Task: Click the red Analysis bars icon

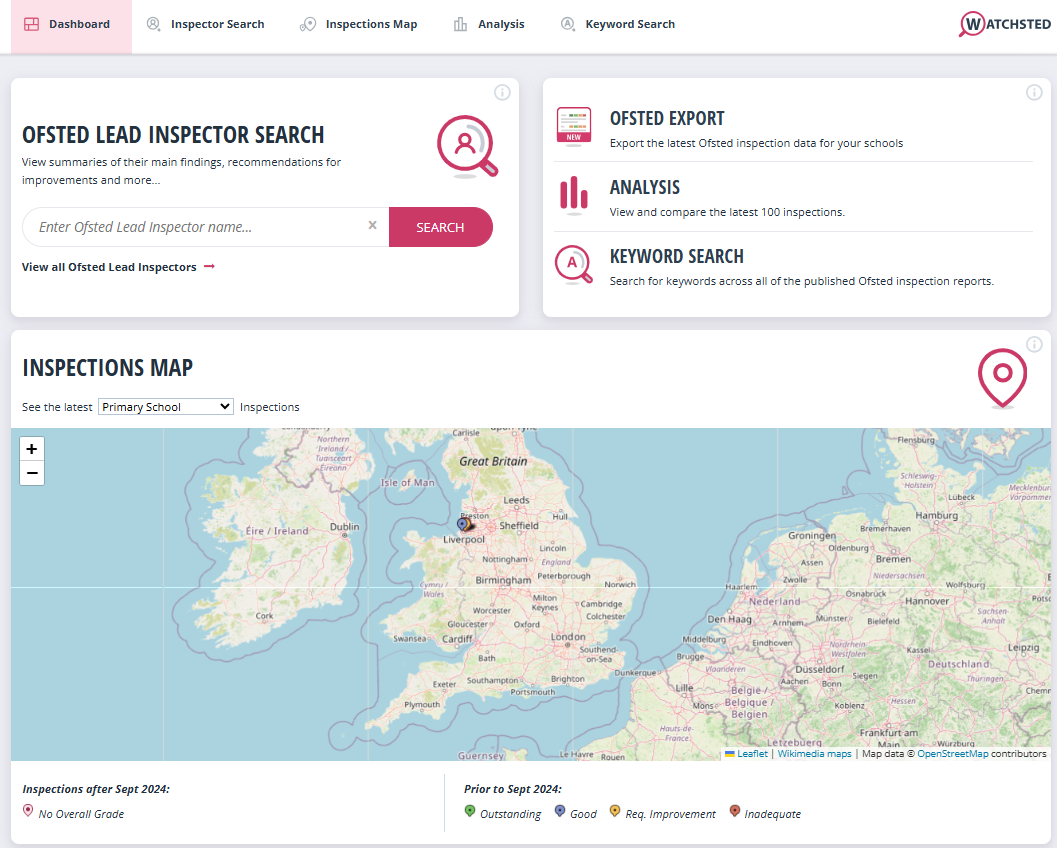Action: pyautogui.click(x=574, y=194)
